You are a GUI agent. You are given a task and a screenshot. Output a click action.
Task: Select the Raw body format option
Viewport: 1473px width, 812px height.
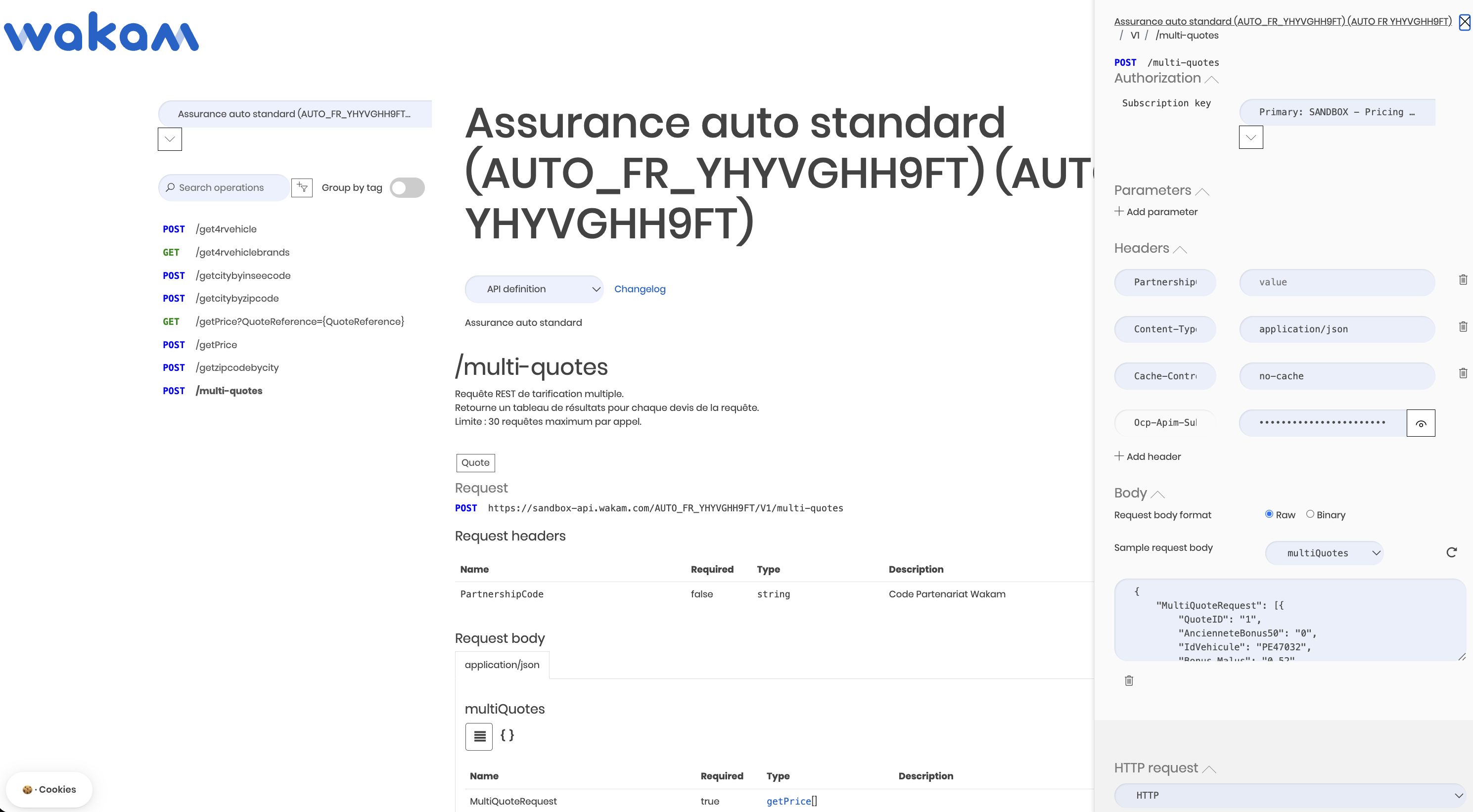pos(1269,514)
